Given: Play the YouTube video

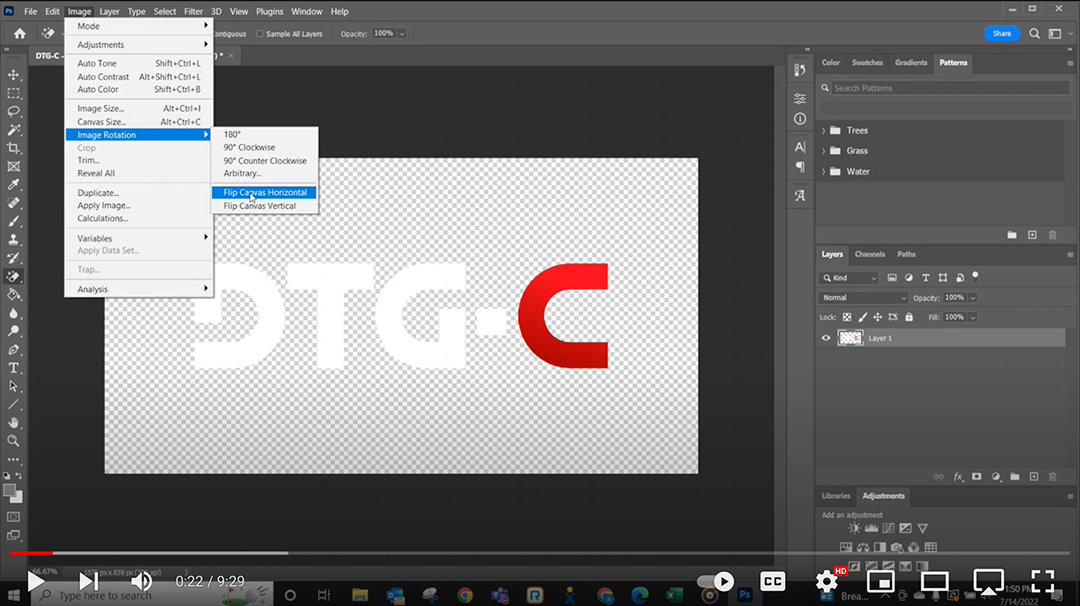Looking at the screenshot, I should (36, 581).
